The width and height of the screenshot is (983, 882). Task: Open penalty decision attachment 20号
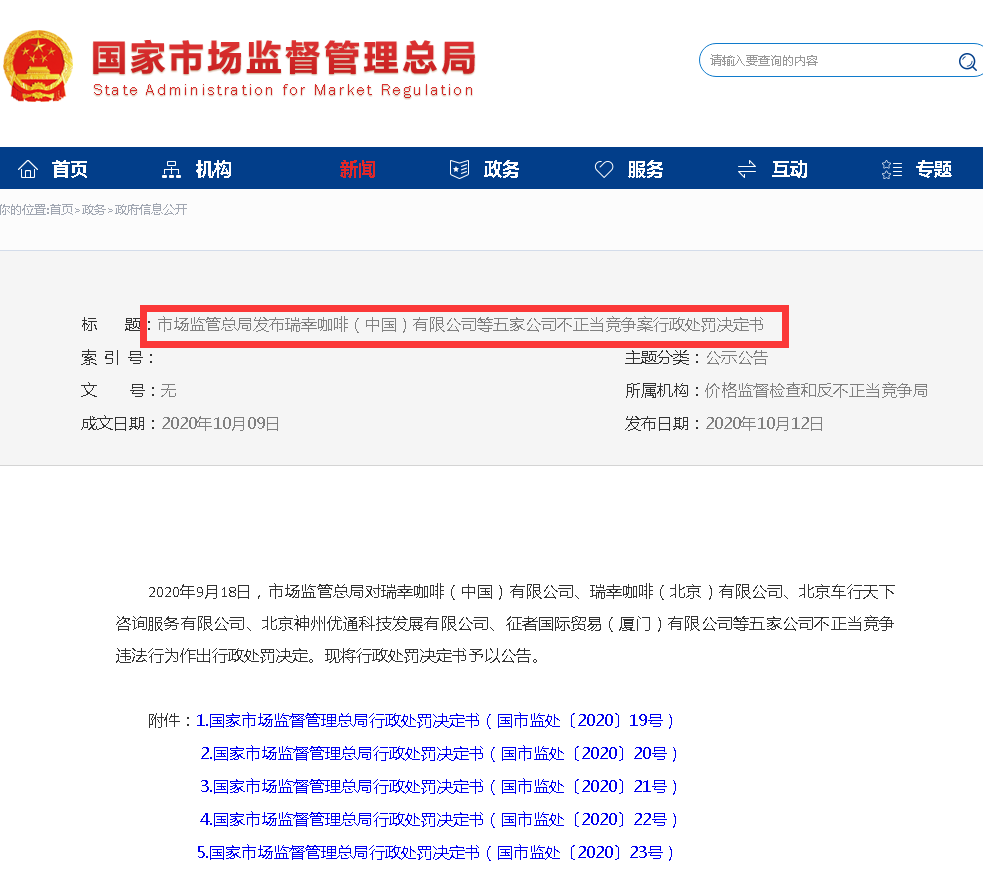pos(439,753)
